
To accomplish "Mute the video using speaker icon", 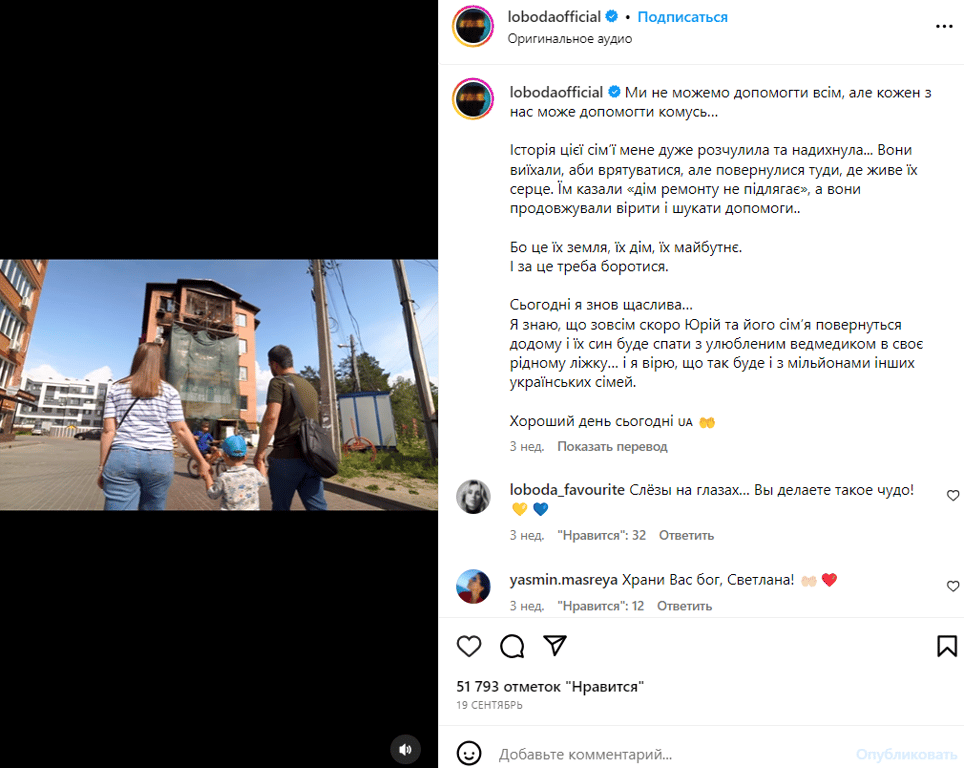I will tap(405, 749).
